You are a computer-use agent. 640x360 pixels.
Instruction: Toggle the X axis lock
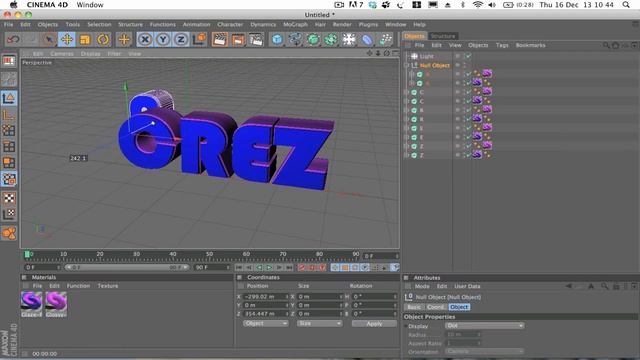[x=145, y=40]
